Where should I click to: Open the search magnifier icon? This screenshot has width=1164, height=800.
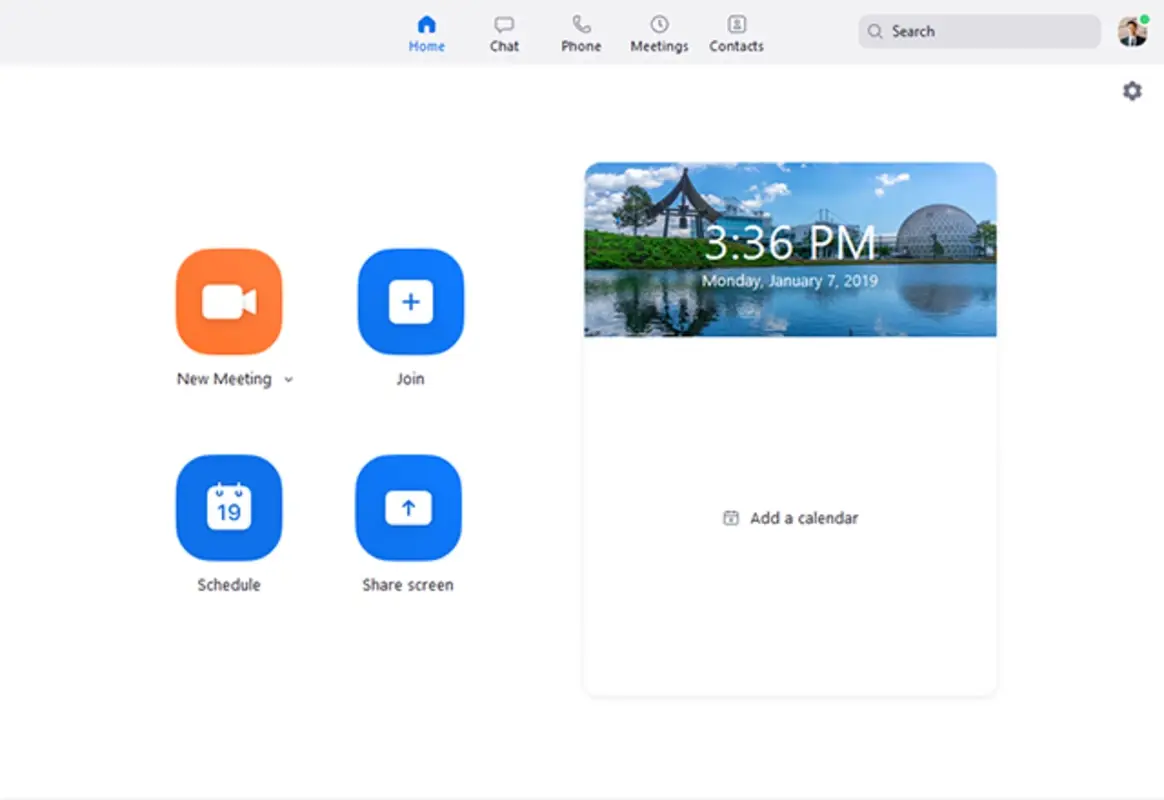[x=875, y=31]
